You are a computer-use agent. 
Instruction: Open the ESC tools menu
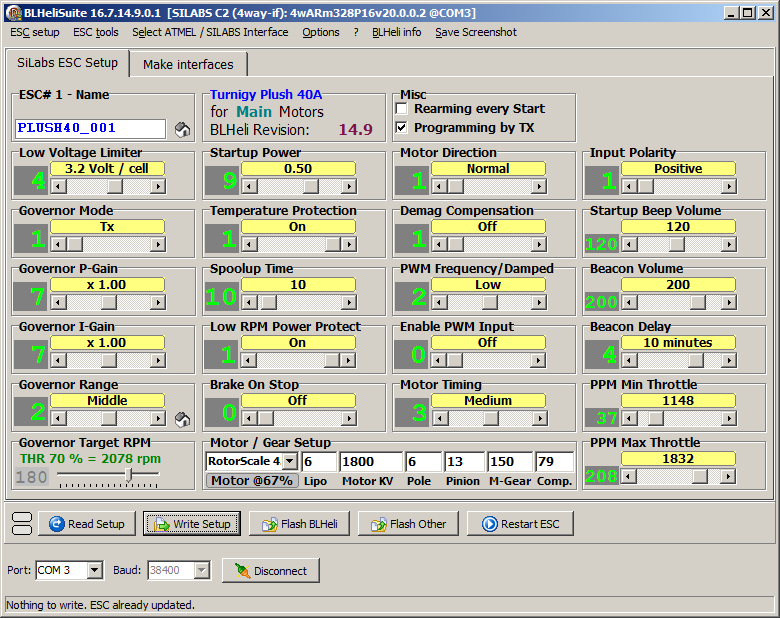tap(95, 32)
